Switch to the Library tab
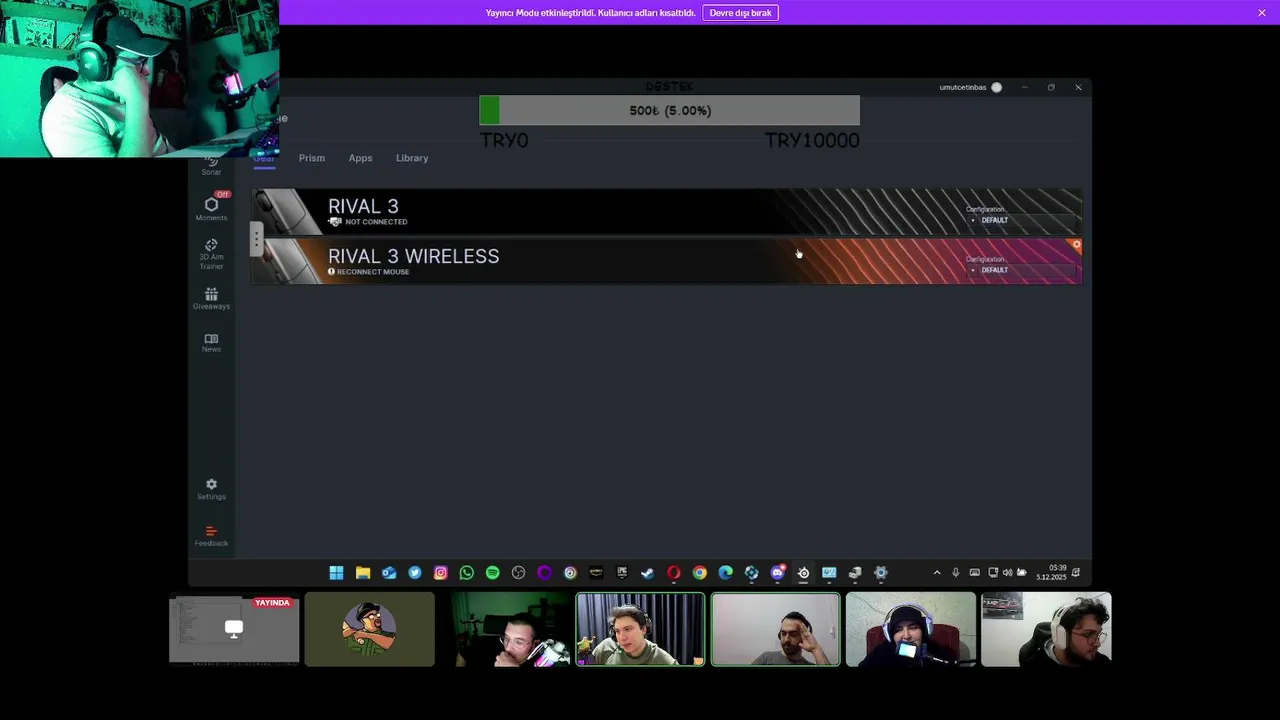Screen dimensions: 1280x720 (412, 158)
